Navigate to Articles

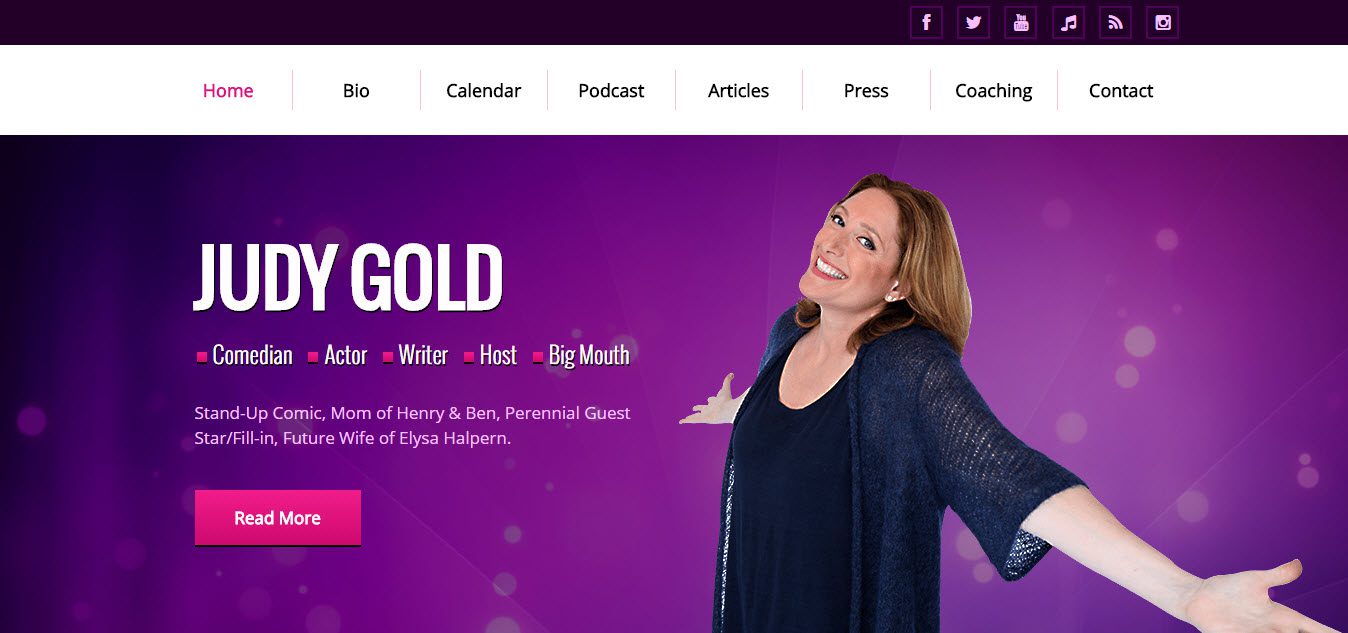[738, 90]
